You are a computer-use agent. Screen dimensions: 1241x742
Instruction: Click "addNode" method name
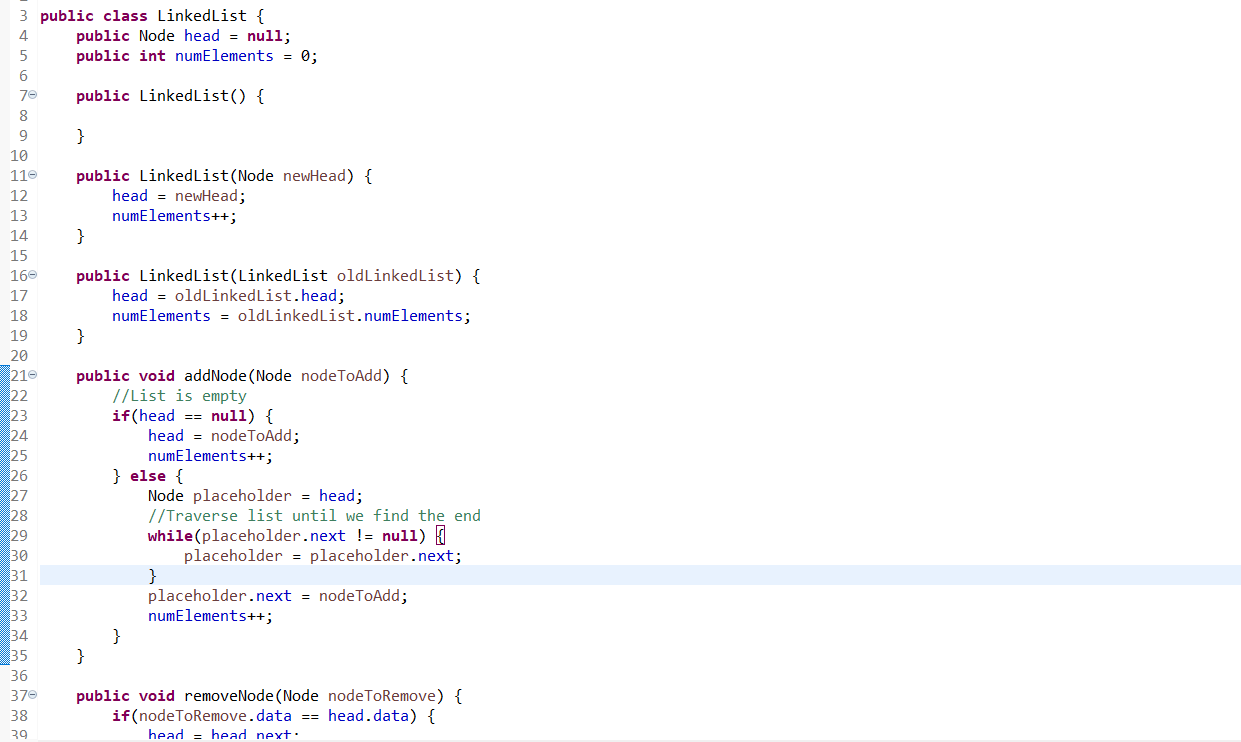tap(215, 376)
